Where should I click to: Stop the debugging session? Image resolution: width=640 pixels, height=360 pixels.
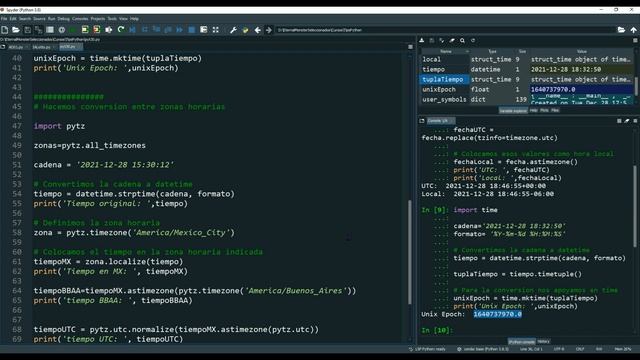(x=191, y=30)
